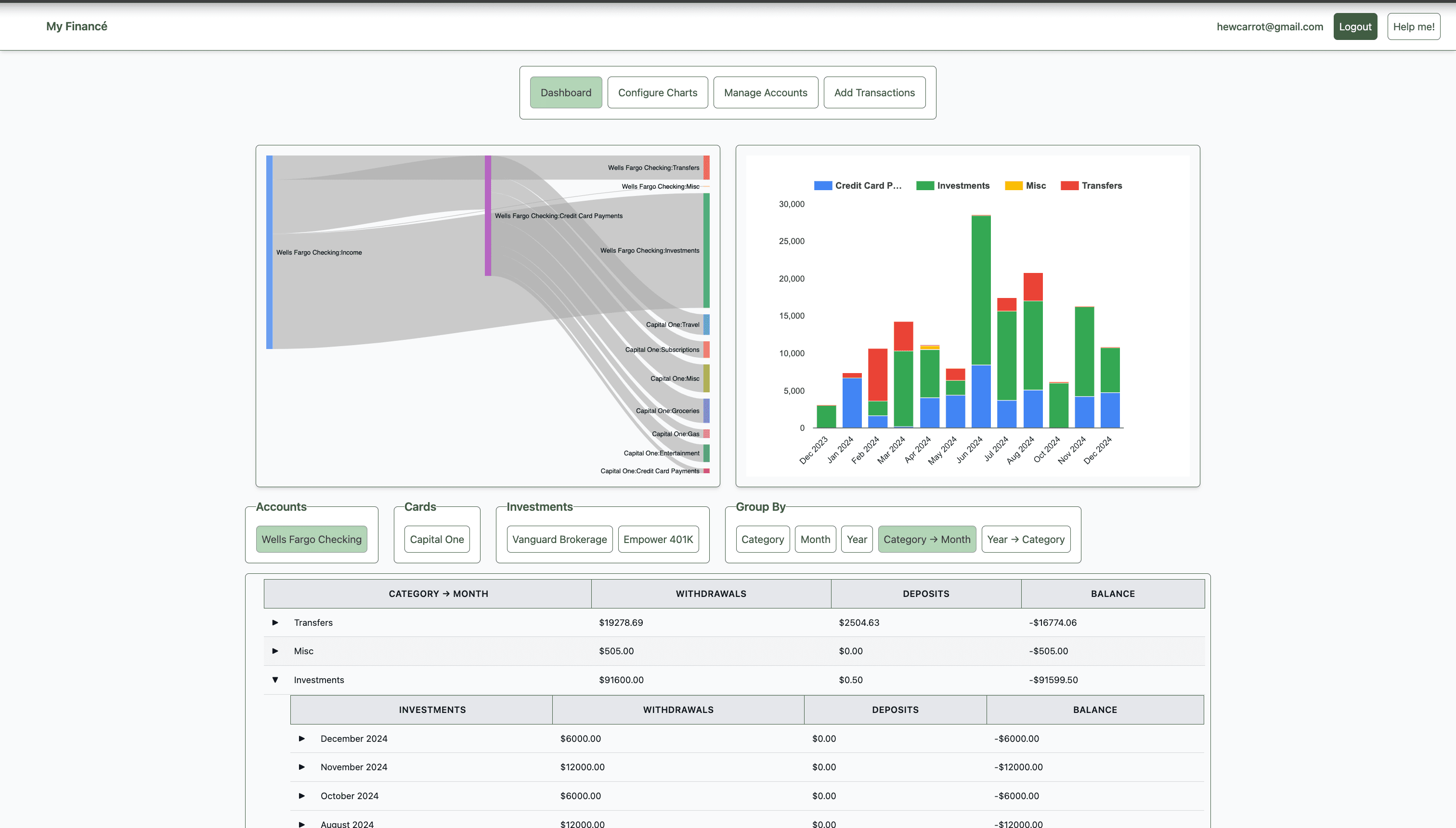1456x828 pixels.
Task: Click the October 2024 row label
Action: [349, 796]
